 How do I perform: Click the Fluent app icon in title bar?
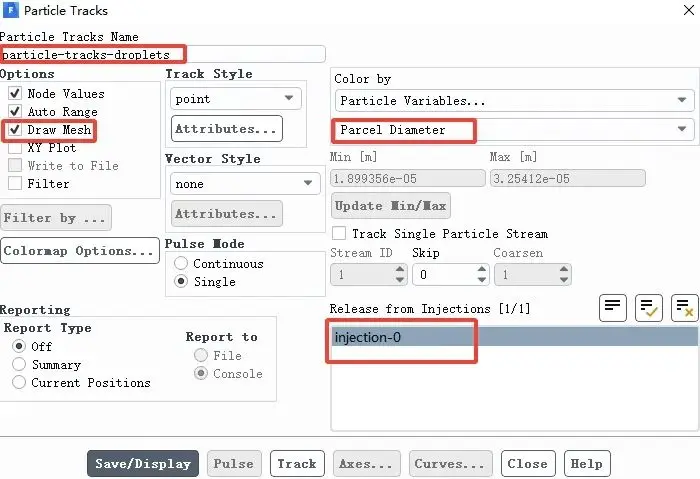(x=11, y=10)
